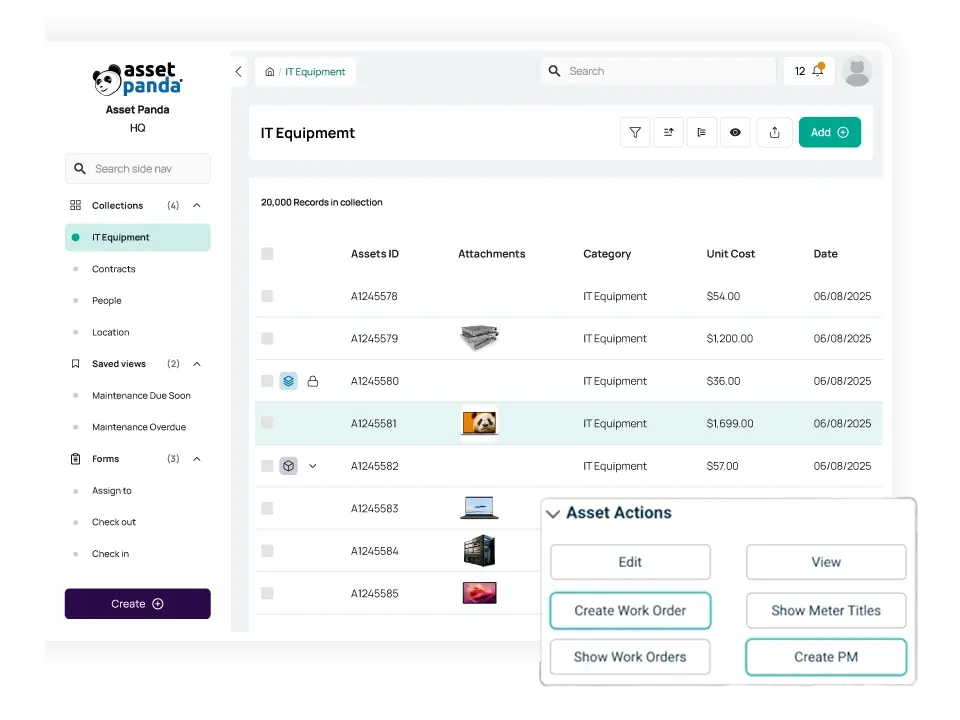Tick the checkbox for asset A1245583
The image size is (960, 720).
pyautogui.click(x=267, y=508)
